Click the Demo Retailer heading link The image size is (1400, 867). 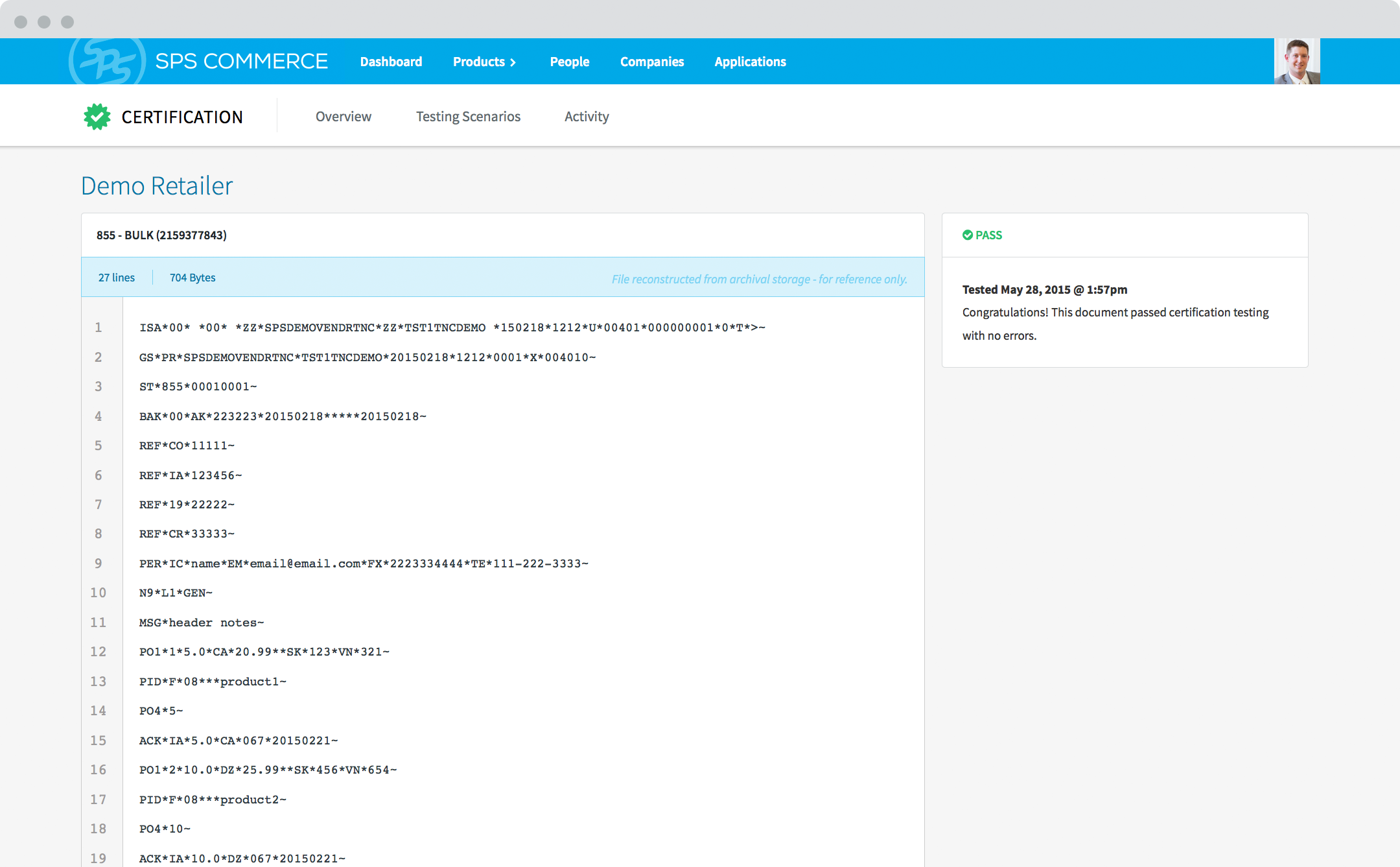(x=156, y=186)
